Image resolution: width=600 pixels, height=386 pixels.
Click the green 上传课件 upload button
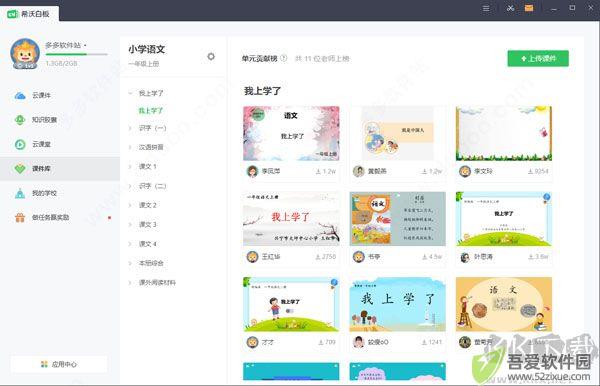point(538,59)
